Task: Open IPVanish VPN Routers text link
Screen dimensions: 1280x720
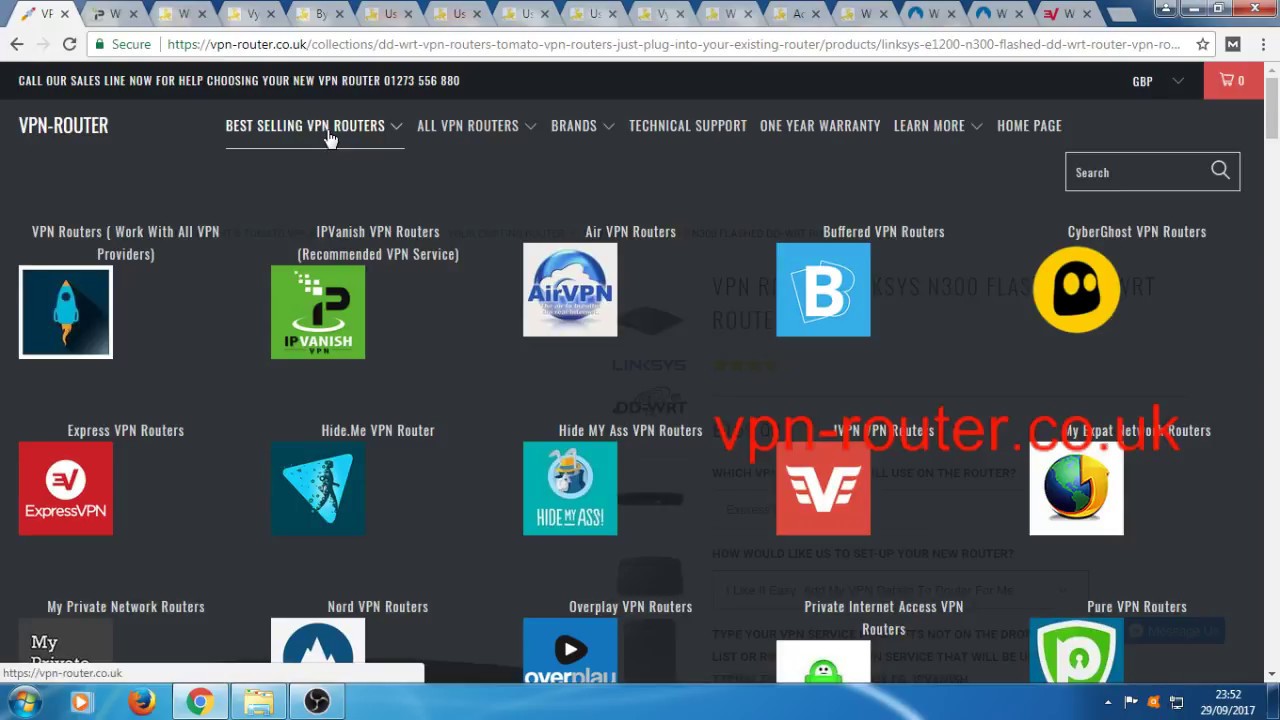Action: 378,243
